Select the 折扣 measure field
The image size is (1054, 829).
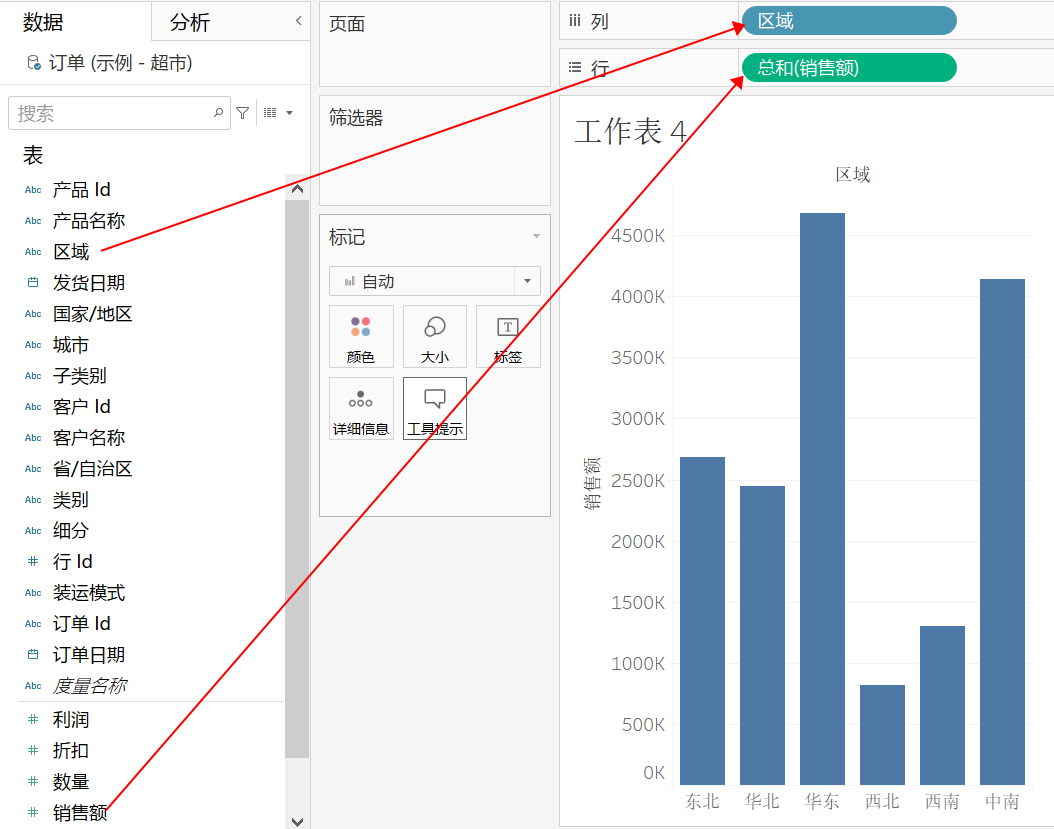(x=71, y=750)
